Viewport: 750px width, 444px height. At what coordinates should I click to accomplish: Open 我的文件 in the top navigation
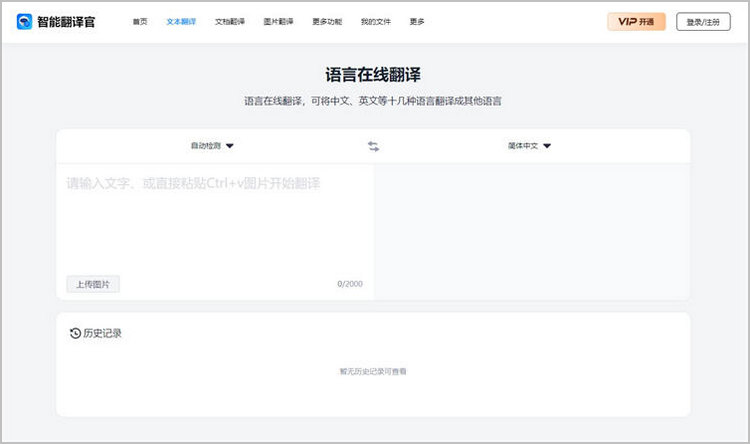pos(376,21)
